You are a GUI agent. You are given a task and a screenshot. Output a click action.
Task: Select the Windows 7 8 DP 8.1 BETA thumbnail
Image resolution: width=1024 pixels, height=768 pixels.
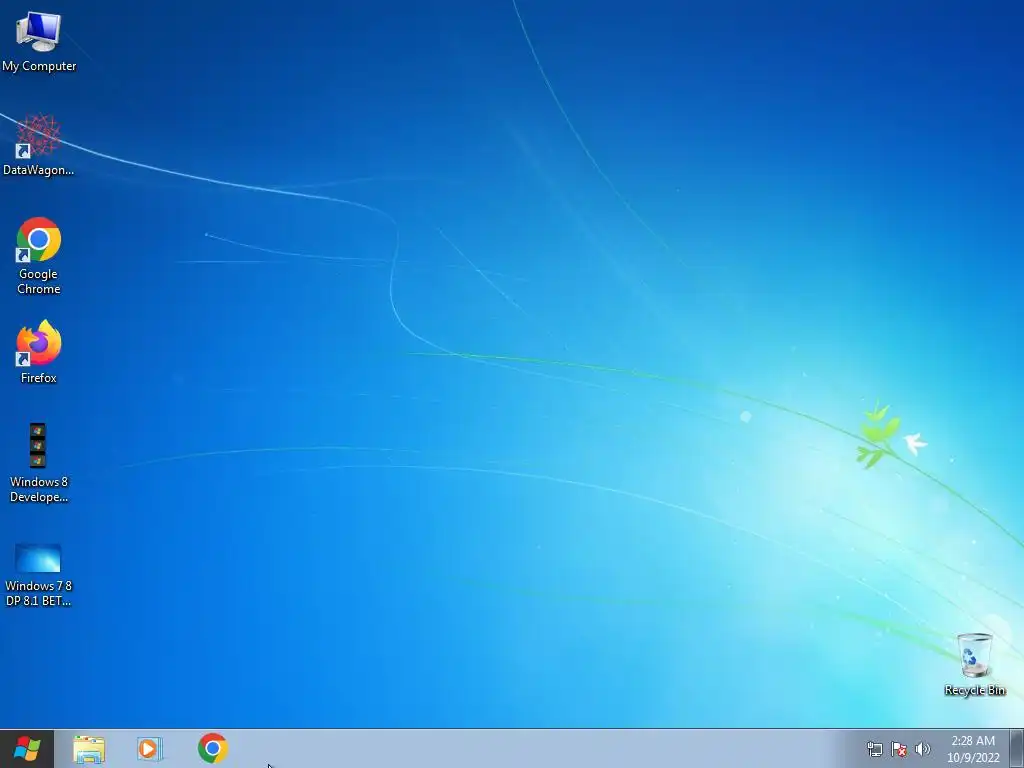click(38, 558)
